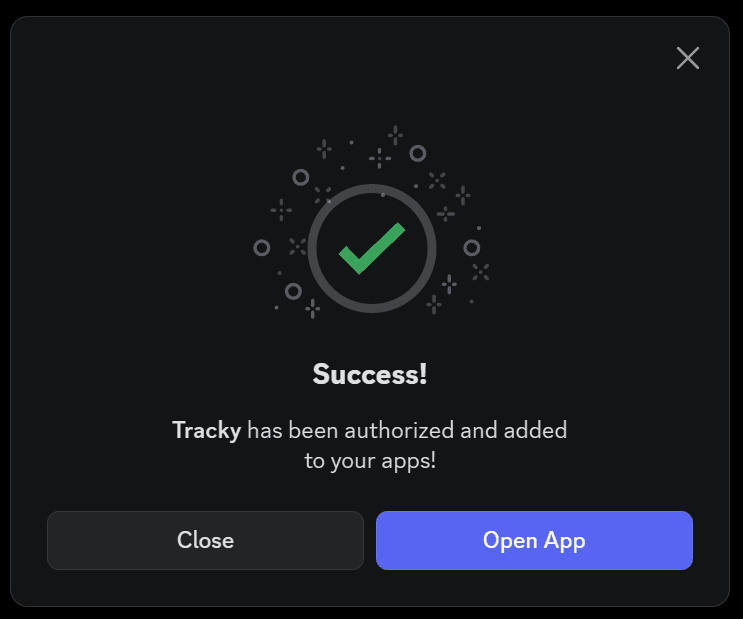Click the small ring at upper left of confetti
The image size is (743, 619).
300,178
